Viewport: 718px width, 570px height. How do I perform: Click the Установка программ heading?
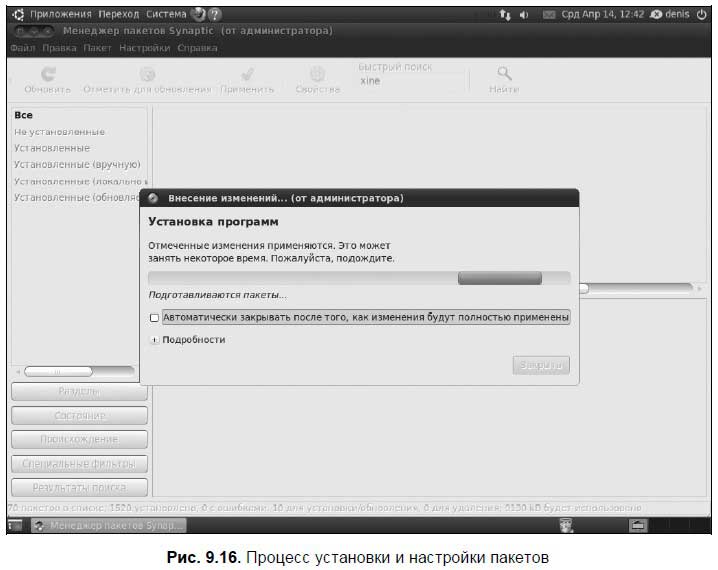coord(213,222)
